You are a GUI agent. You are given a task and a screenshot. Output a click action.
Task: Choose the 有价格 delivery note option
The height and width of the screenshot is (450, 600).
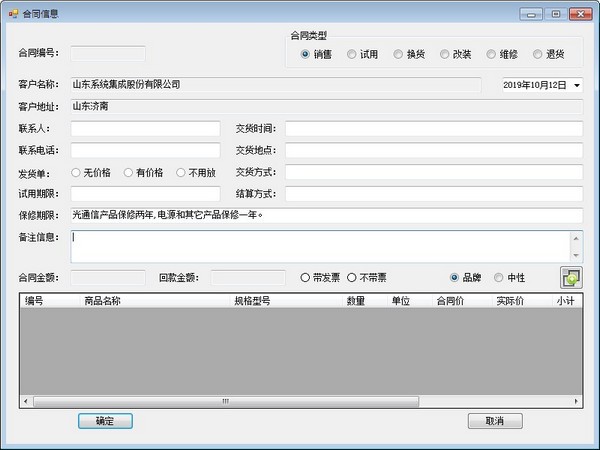143,173
